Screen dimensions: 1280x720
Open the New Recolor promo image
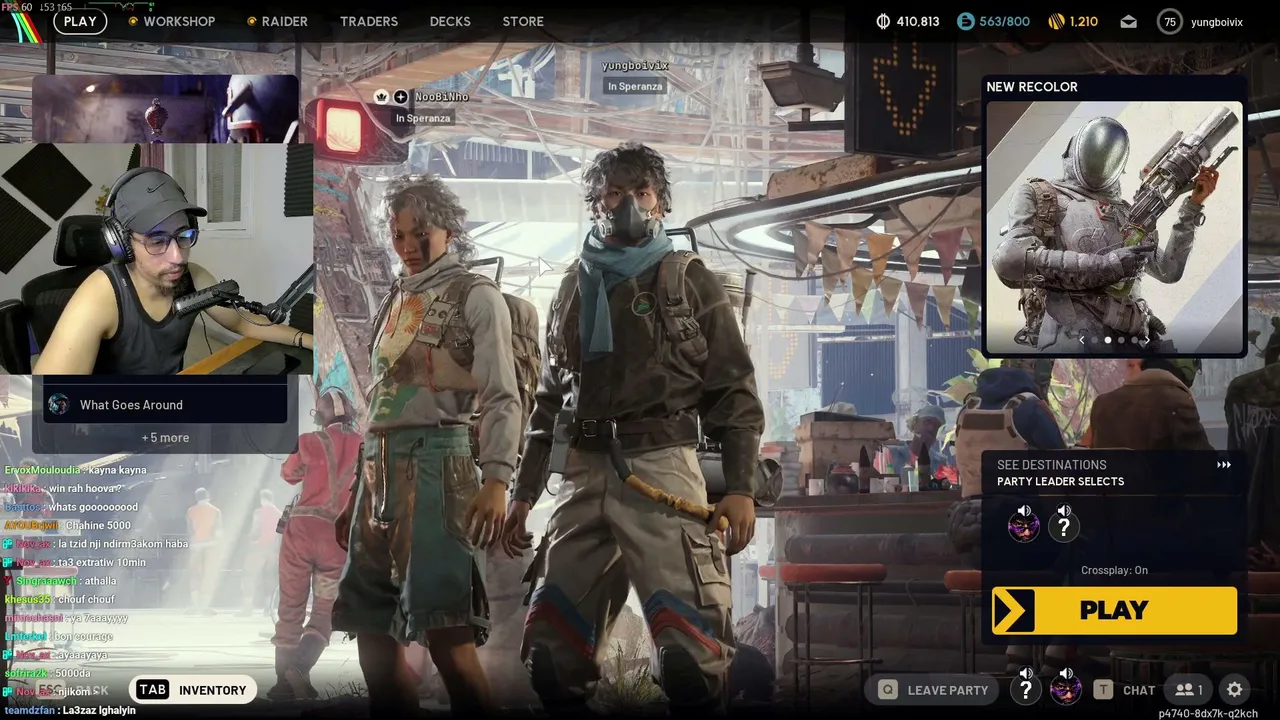point(1115,227)
